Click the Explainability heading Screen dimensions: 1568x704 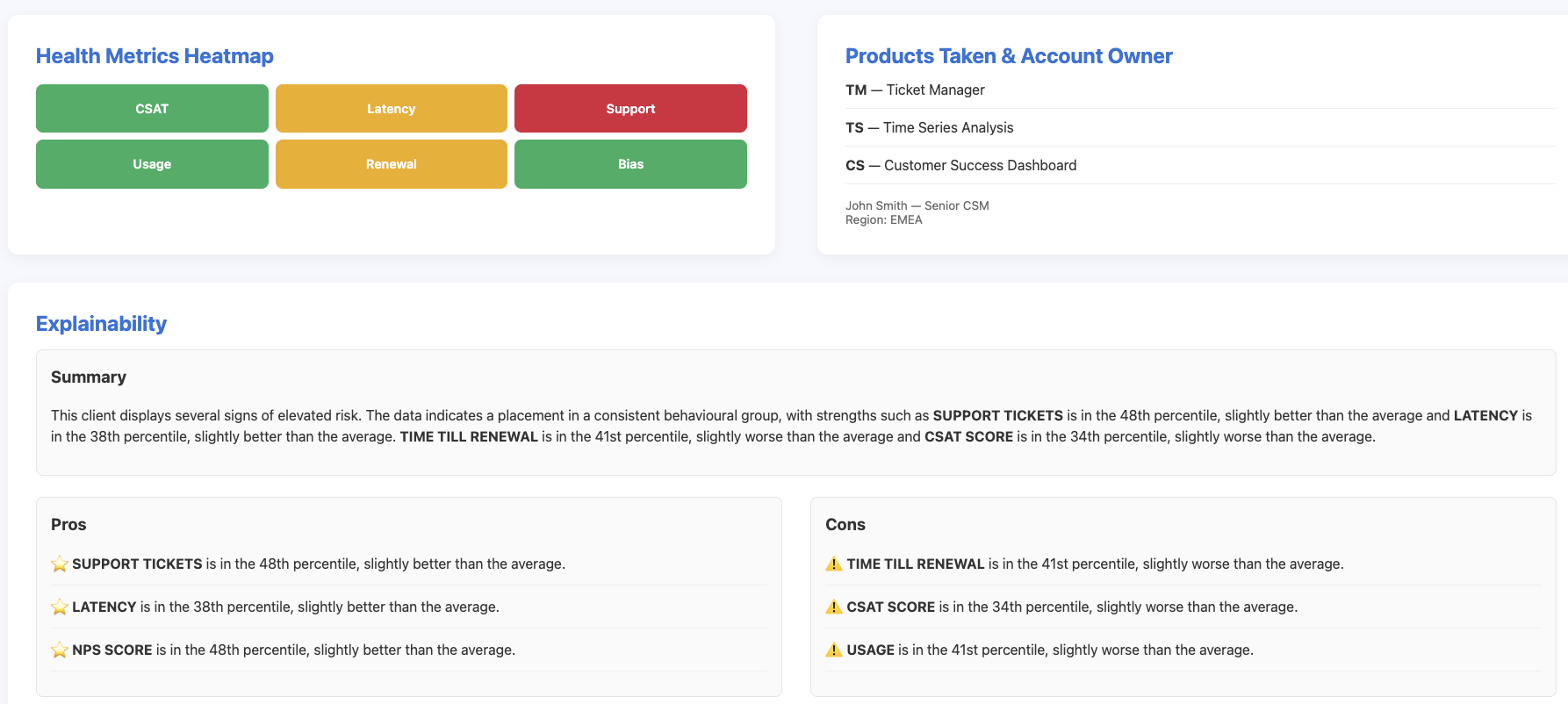tap(101, 324)
